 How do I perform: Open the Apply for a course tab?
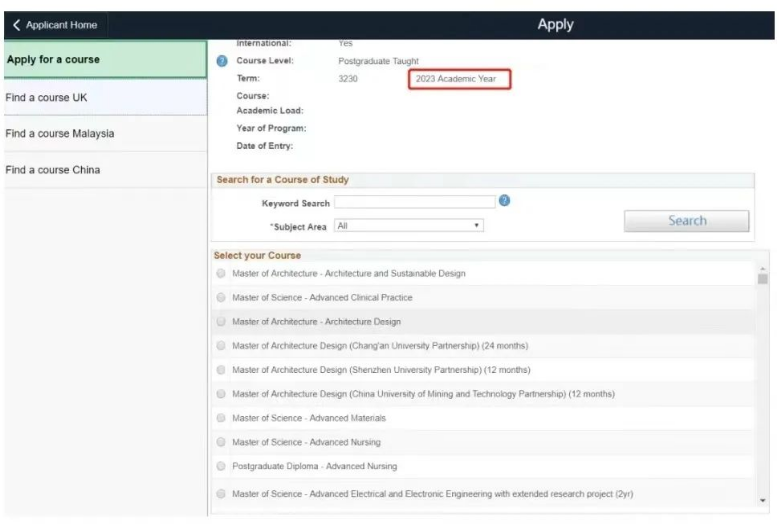click(105, 60)
